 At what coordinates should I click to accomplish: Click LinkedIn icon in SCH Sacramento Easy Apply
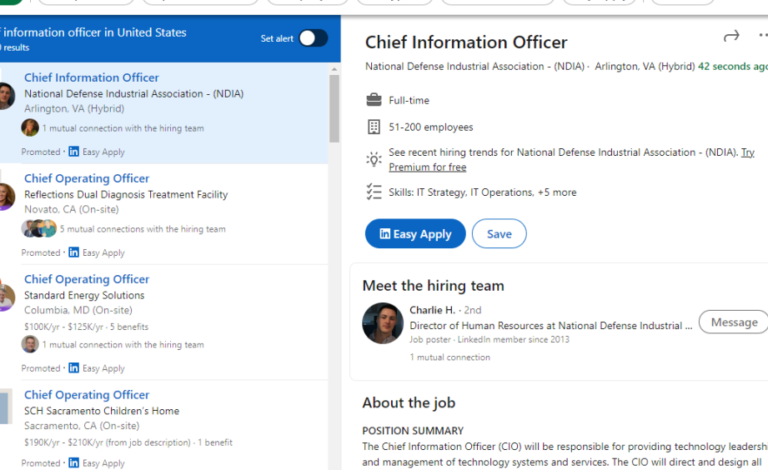(x=73, y=463)
